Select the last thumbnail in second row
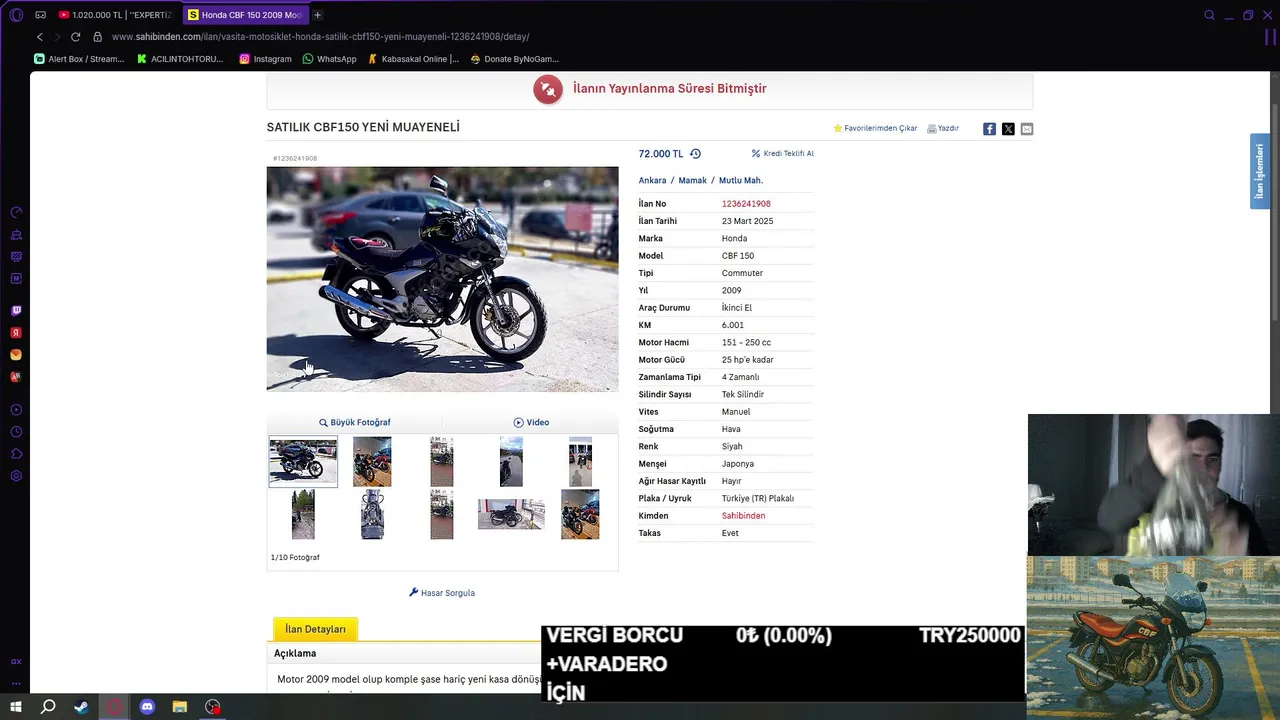The height and width of the screenshot is (720, 1280). coord(580,514)
